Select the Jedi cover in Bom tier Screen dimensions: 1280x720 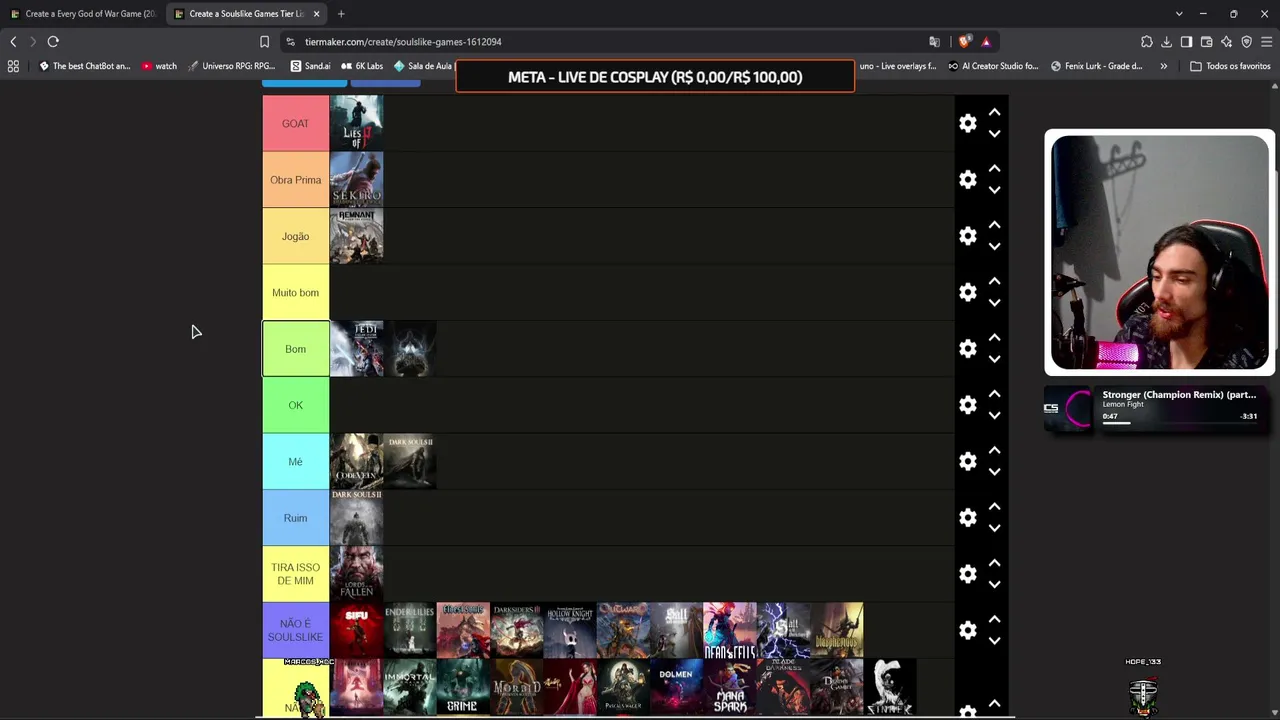click(357, 349)
